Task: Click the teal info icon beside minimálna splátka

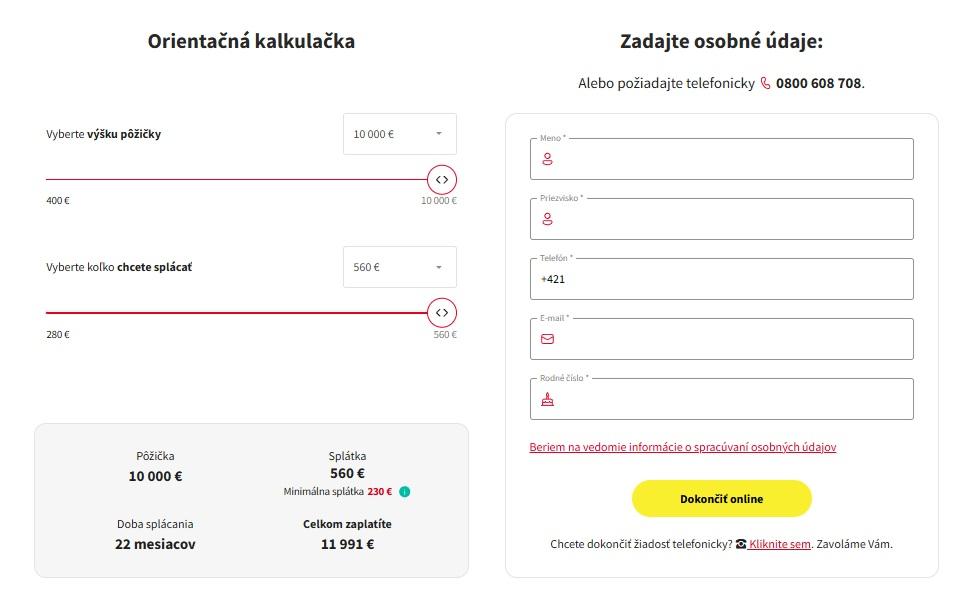Action: click(405, 492)
